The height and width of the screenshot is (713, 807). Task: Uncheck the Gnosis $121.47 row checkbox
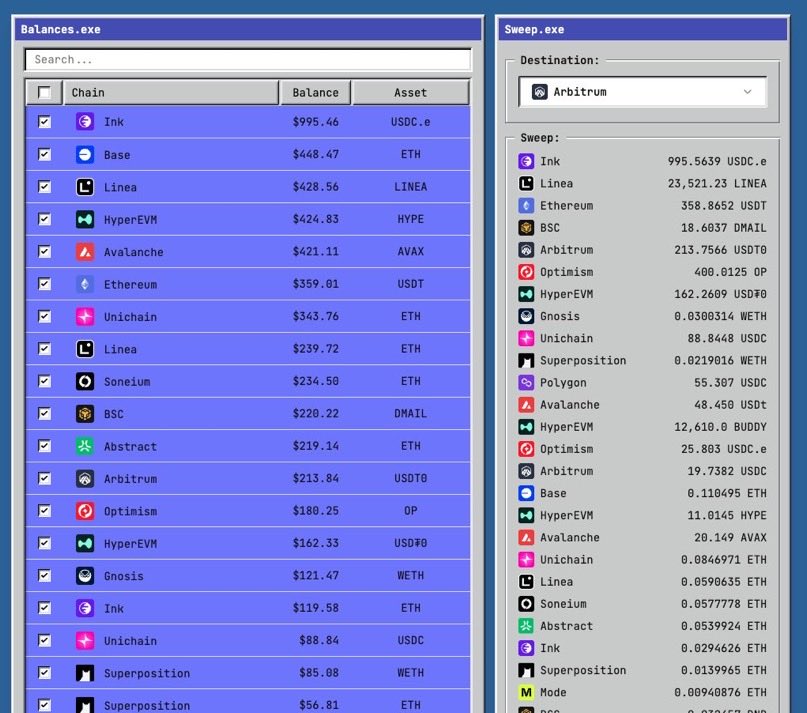pos(44,576)
